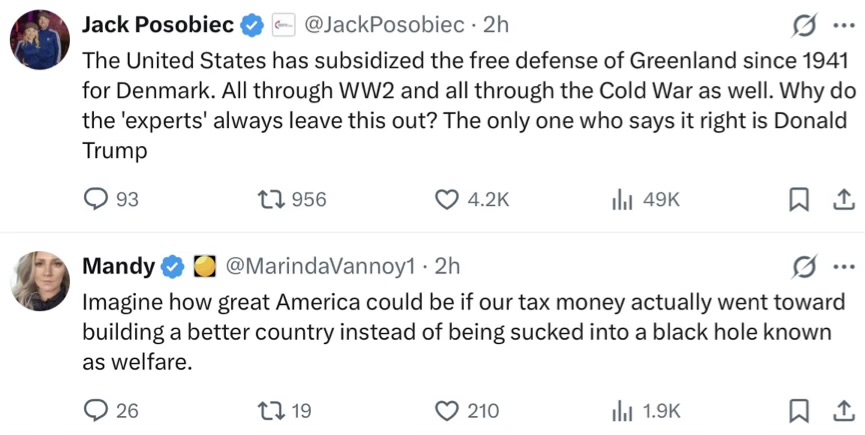View analytics of Mandy's 1.9K views tweet
Screen dimensions: 865x435
click(622, 410)
